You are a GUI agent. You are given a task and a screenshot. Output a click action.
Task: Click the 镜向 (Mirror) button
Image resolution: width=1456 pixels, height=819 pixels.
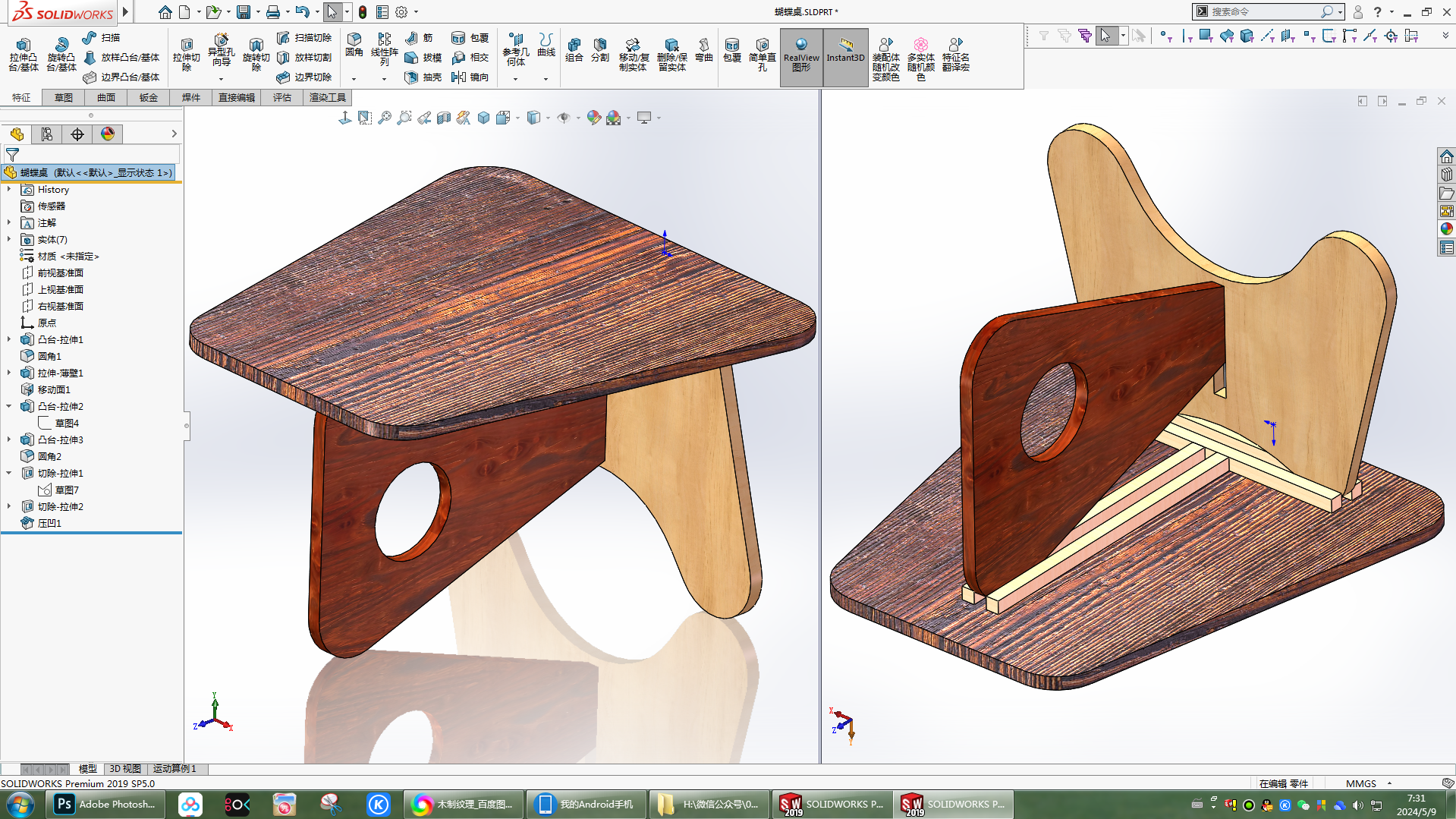pyautogui.click(x=470, y=77)
